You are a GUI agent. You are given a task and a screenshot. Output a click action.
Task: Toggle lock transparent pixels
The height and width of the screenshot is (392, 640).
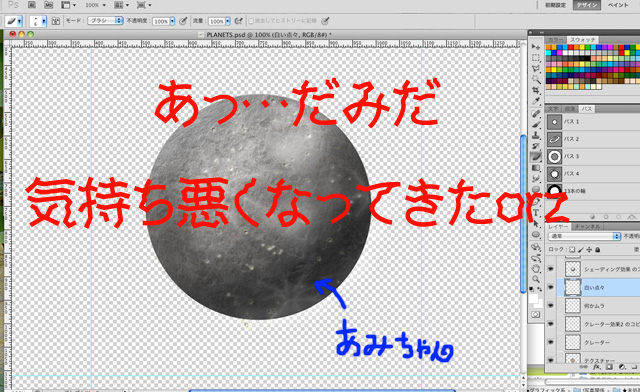click(x=572, y=249)
